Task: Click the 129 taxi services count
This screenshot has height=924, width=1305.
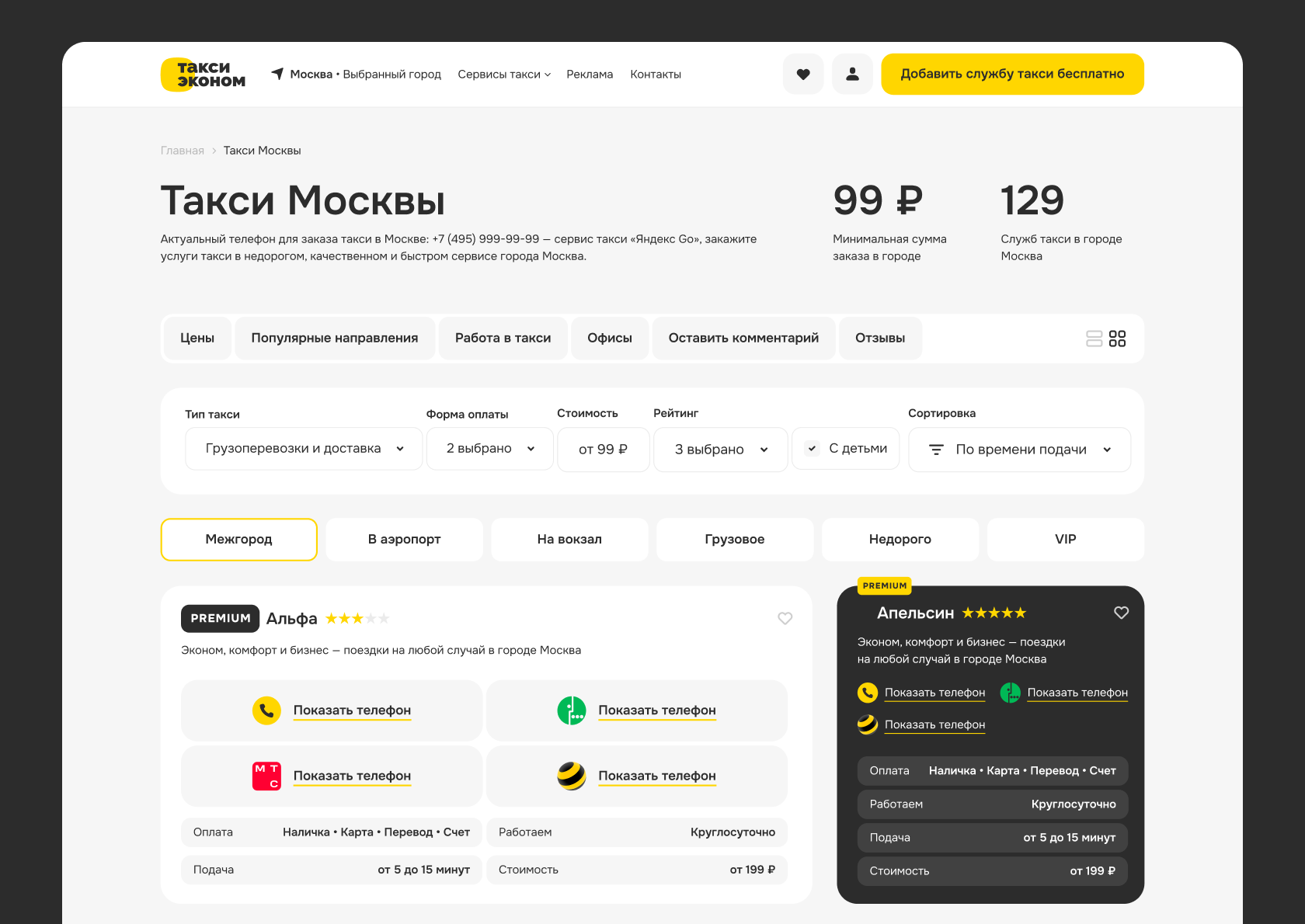Action: tap(1032, 200)
